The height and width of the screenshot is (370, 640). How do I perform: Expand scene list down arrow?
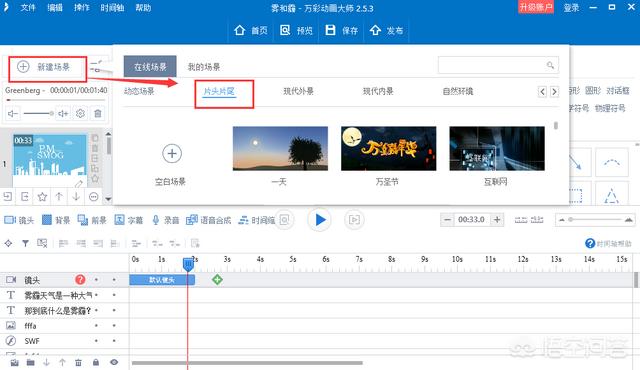point(108,199)
